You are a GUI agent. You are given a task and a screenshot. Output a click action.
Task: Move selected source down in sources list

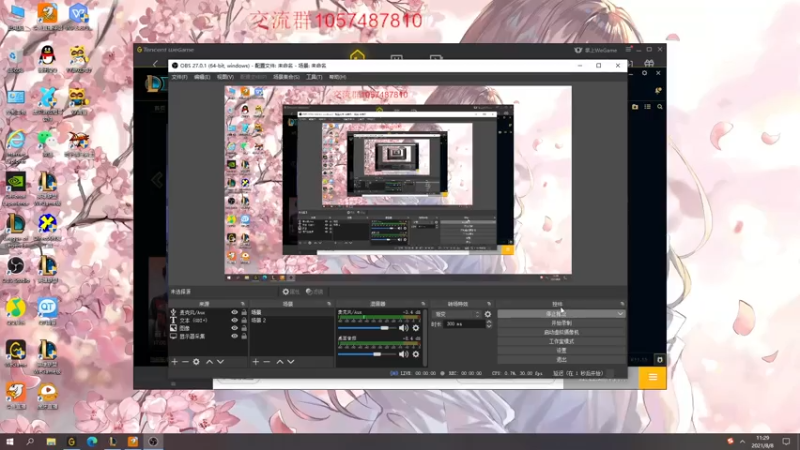220,362
